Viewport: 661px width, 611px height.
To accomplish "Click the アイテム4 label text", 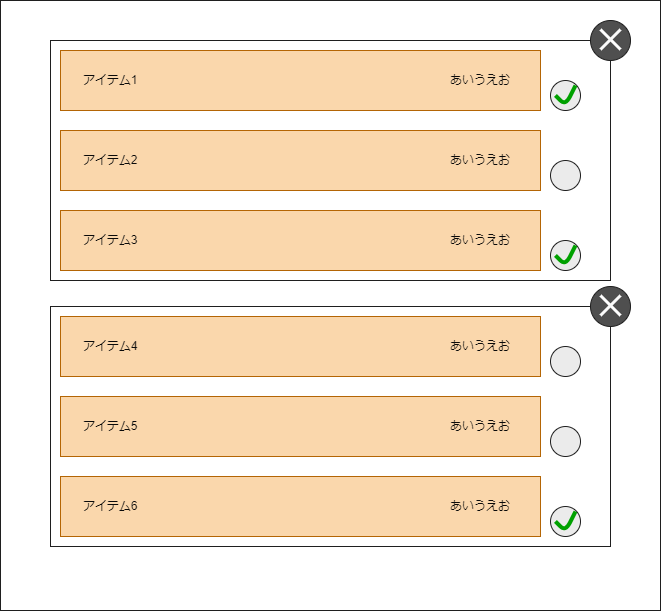I will point(110,346).
